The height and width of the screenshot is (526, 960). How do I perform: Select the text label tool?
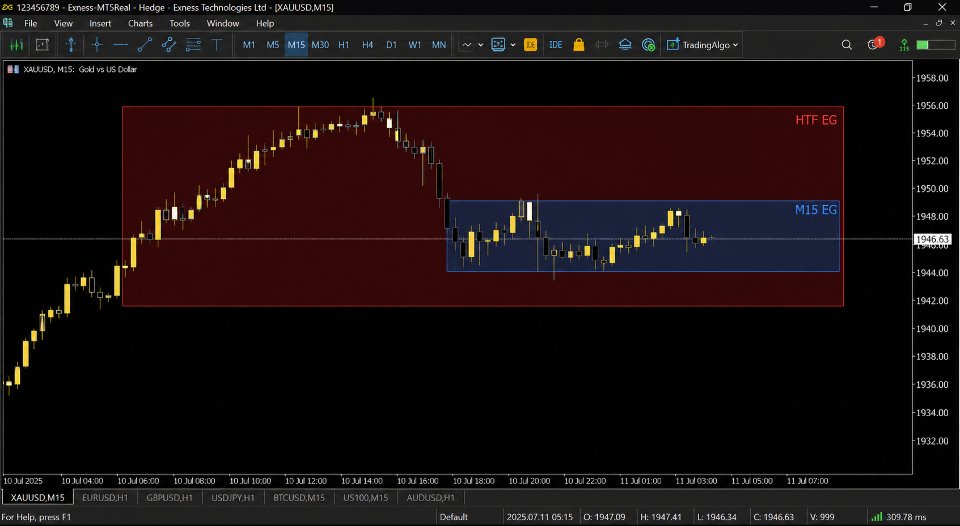coord(217,45)
